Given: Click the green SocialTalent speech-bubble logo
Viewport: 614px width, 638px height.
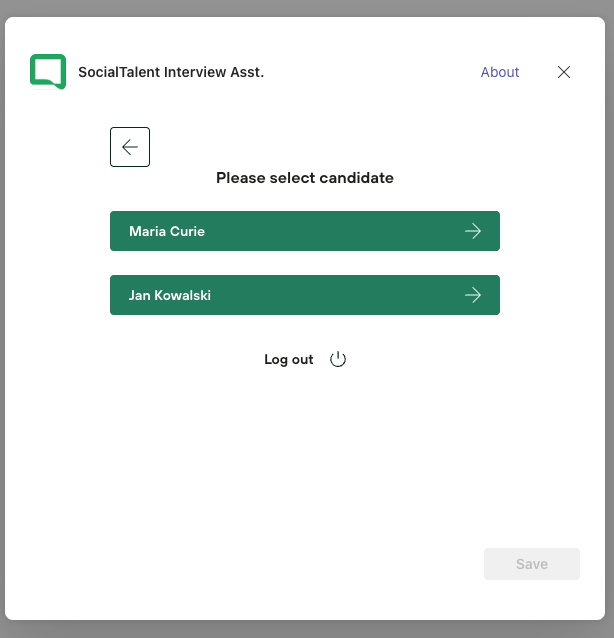Looking at the screenshot, I should (48, 72).
